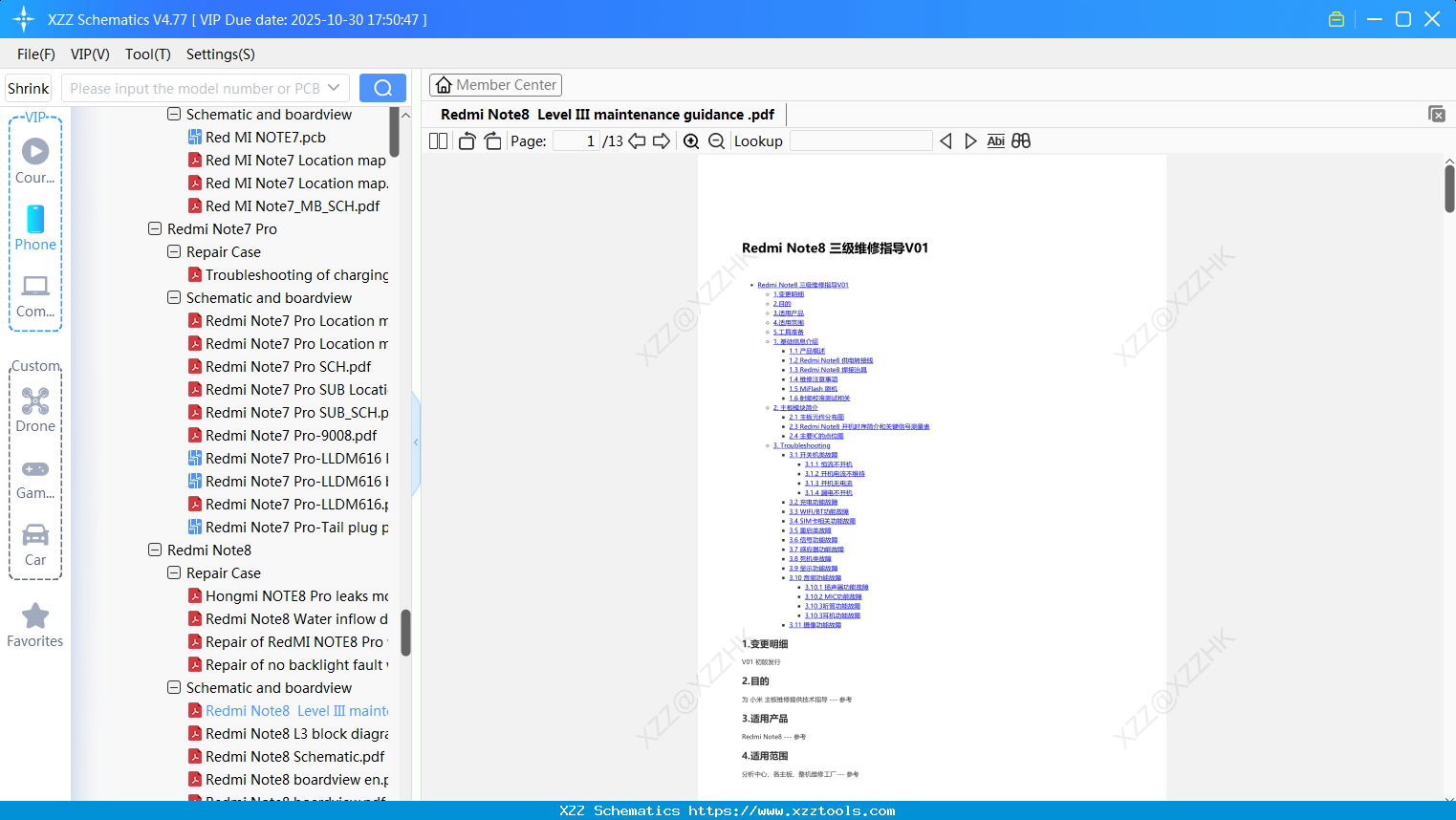1456x820 pixels.
Task: Open the Car category
Action: click(35, 545)
